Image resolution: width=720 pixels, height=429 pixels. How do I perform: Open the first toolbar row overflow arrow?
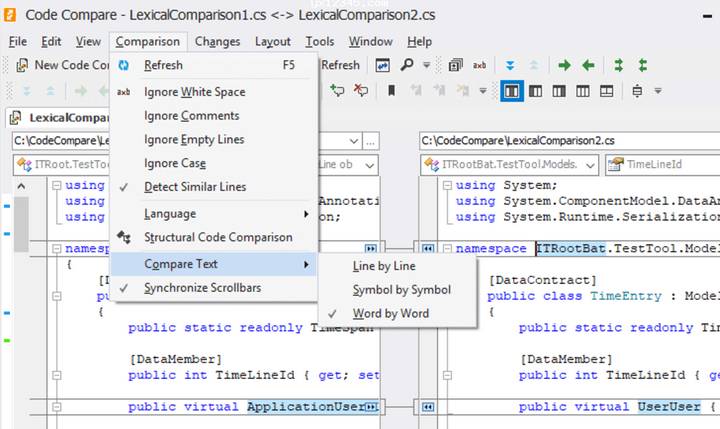pyautogui.click(x=426, y=65)
